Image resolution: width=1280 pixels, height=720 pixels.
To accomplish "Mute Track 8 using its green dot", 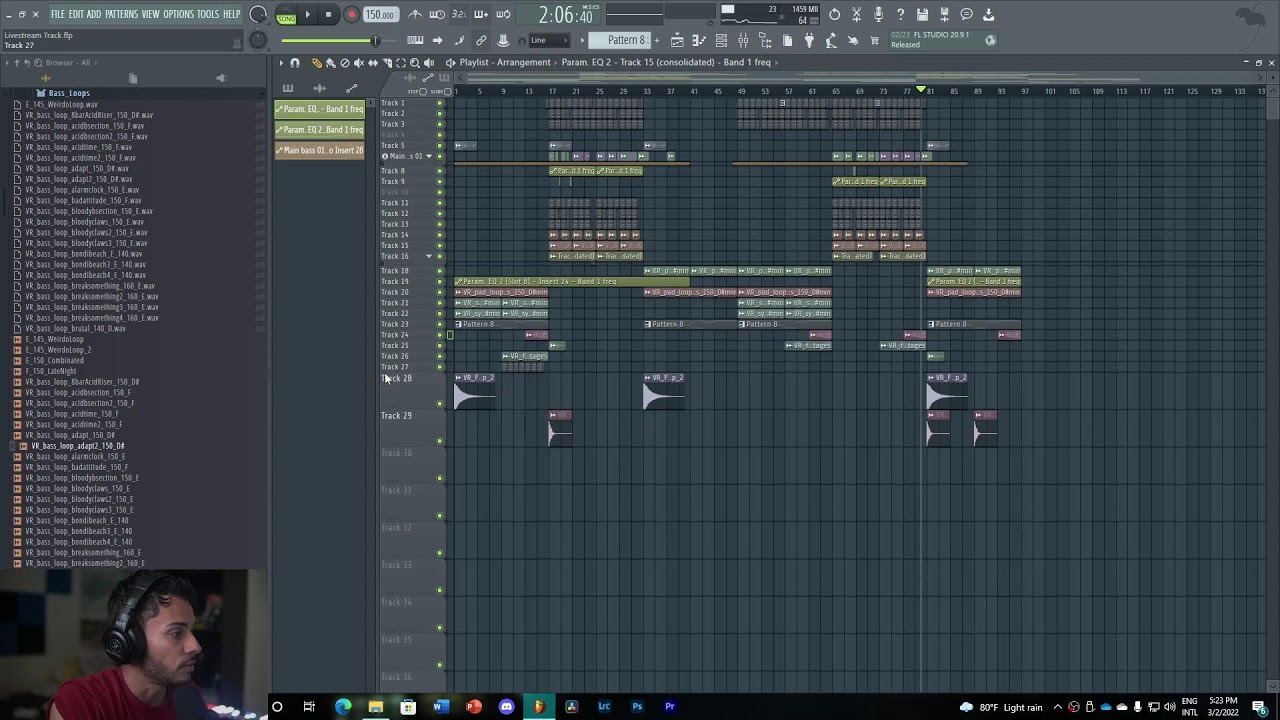I will coord(439,171).
